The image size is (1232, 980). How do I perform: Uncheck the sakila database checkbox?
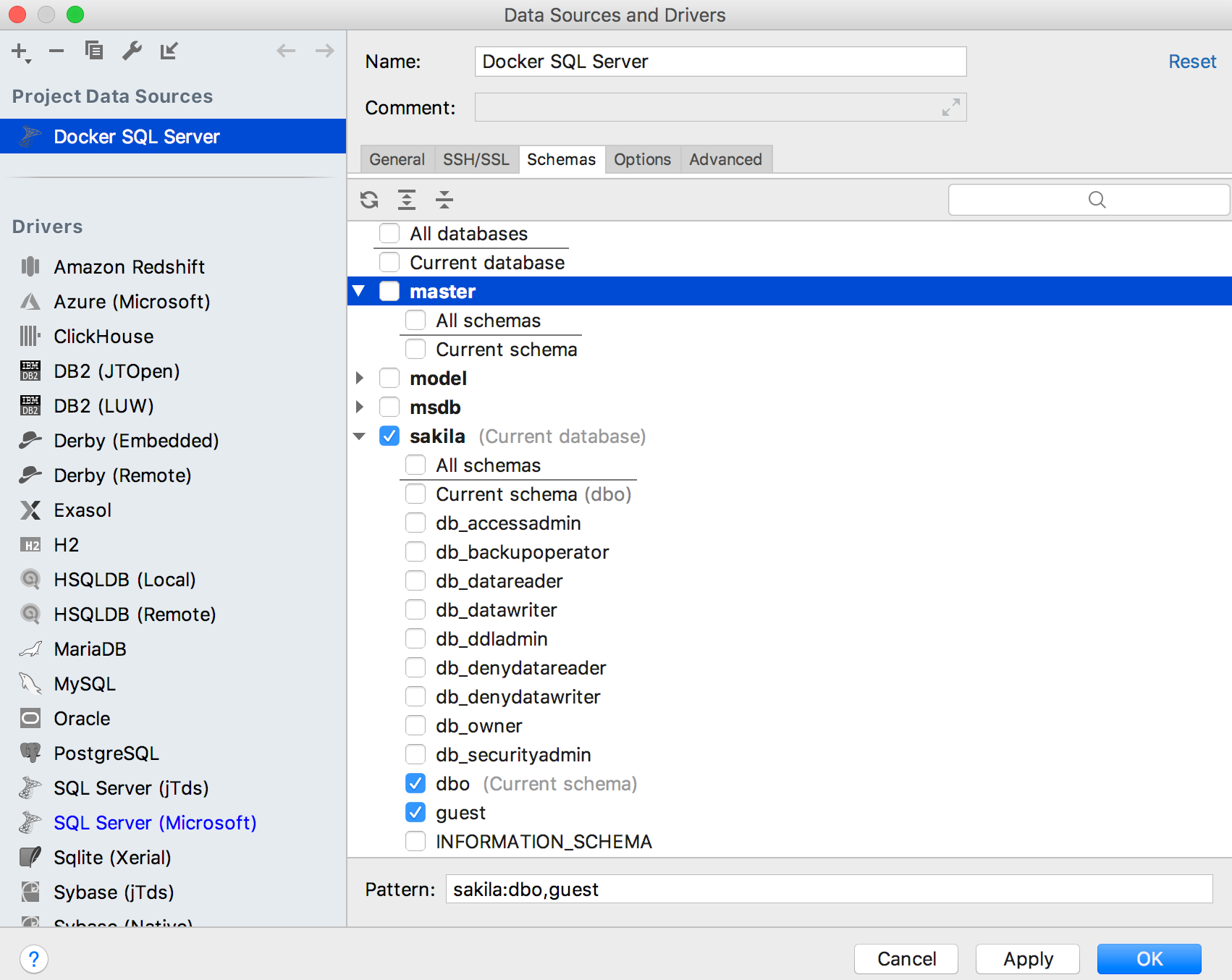coord(389,436)
